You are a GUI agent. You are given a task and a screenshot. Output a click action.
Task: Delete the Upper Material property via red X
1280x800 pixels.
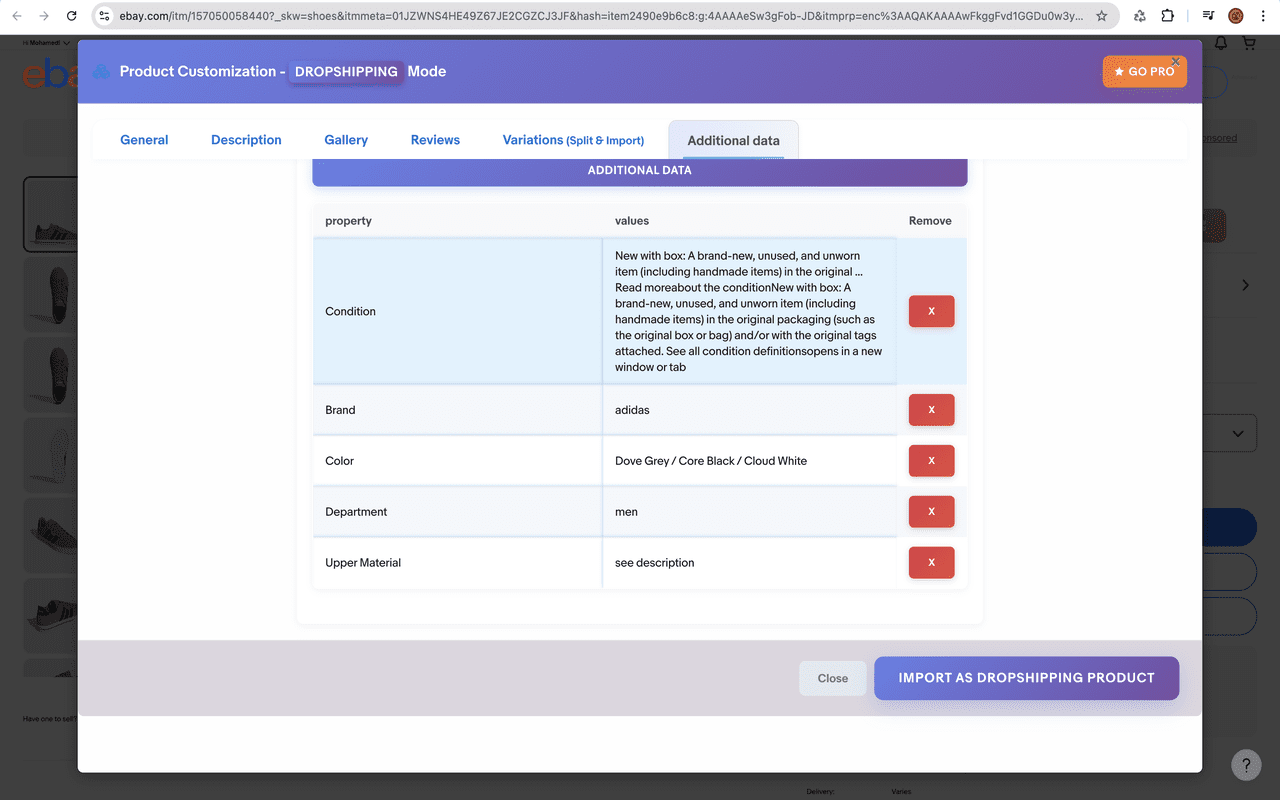931,562
